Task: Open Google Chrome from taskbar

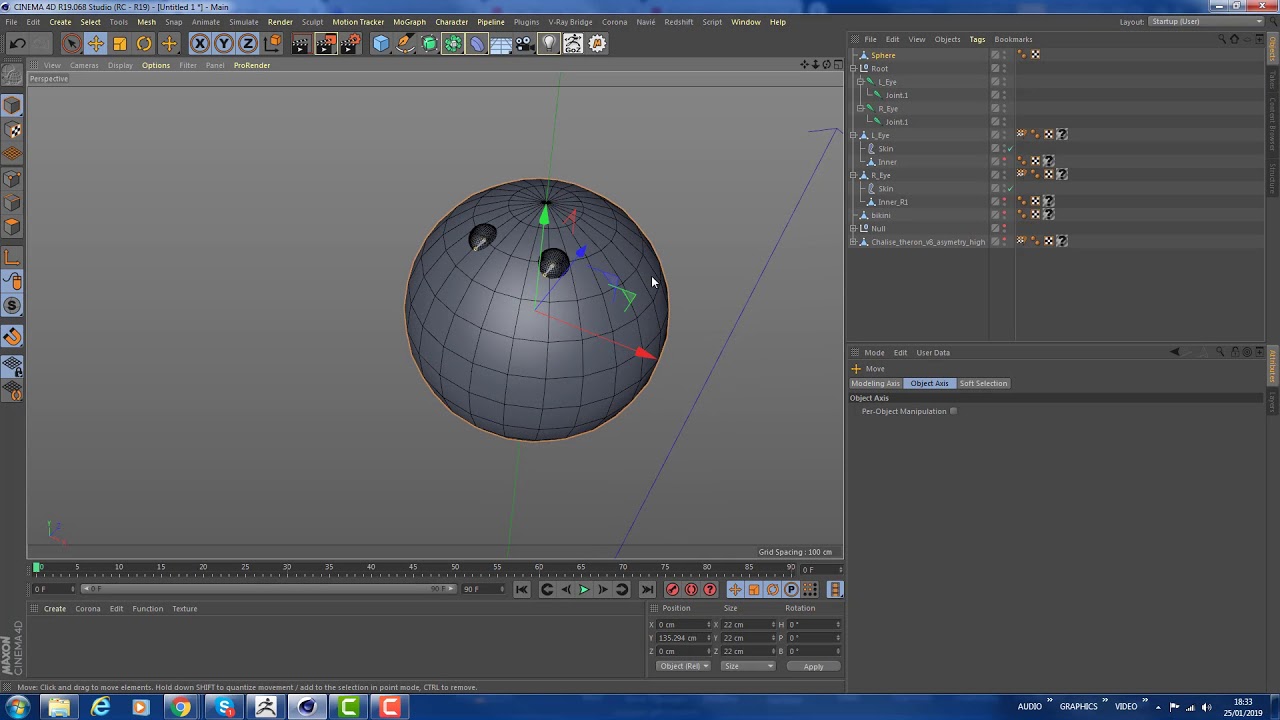Action: [x=180, y=708]
